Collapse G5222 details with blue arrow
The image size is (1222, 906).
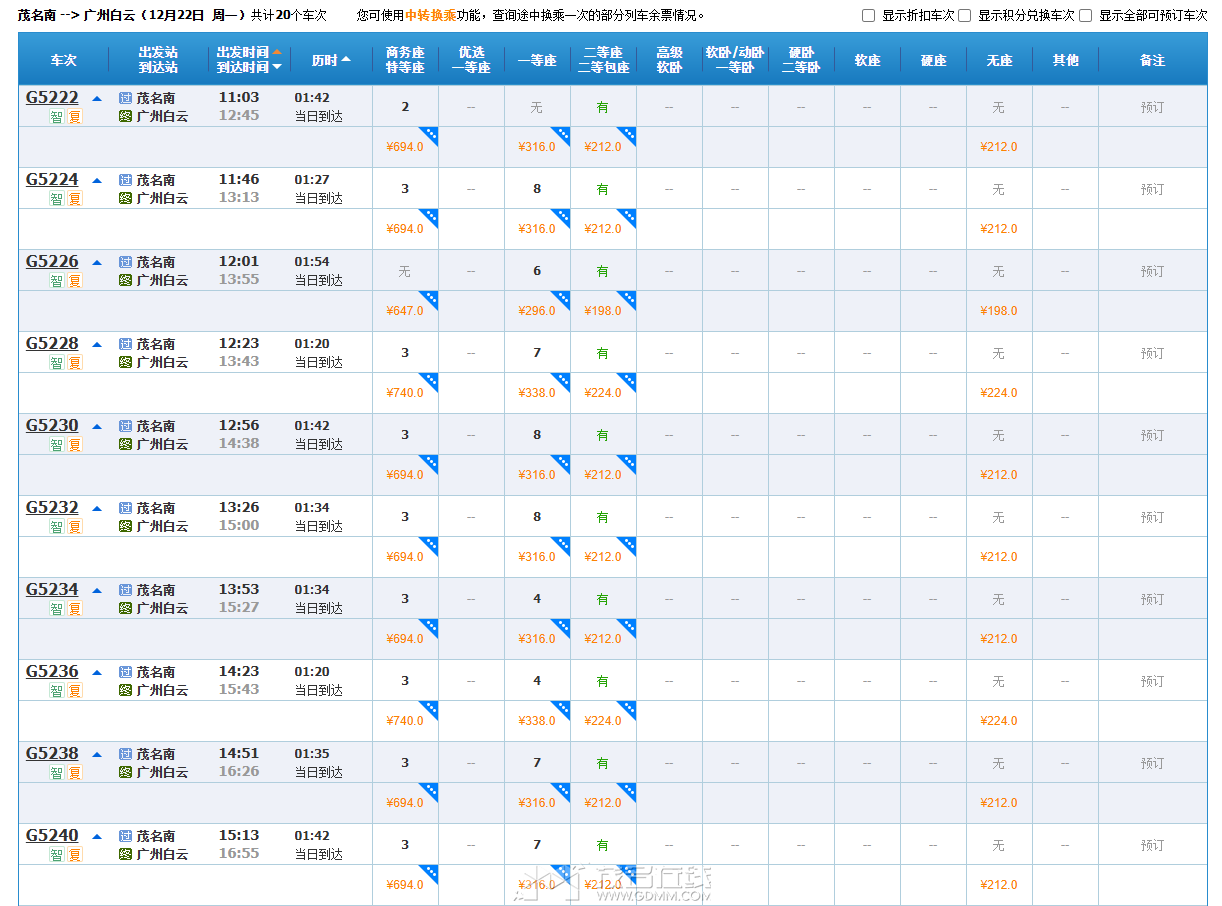tap(97, 99)
